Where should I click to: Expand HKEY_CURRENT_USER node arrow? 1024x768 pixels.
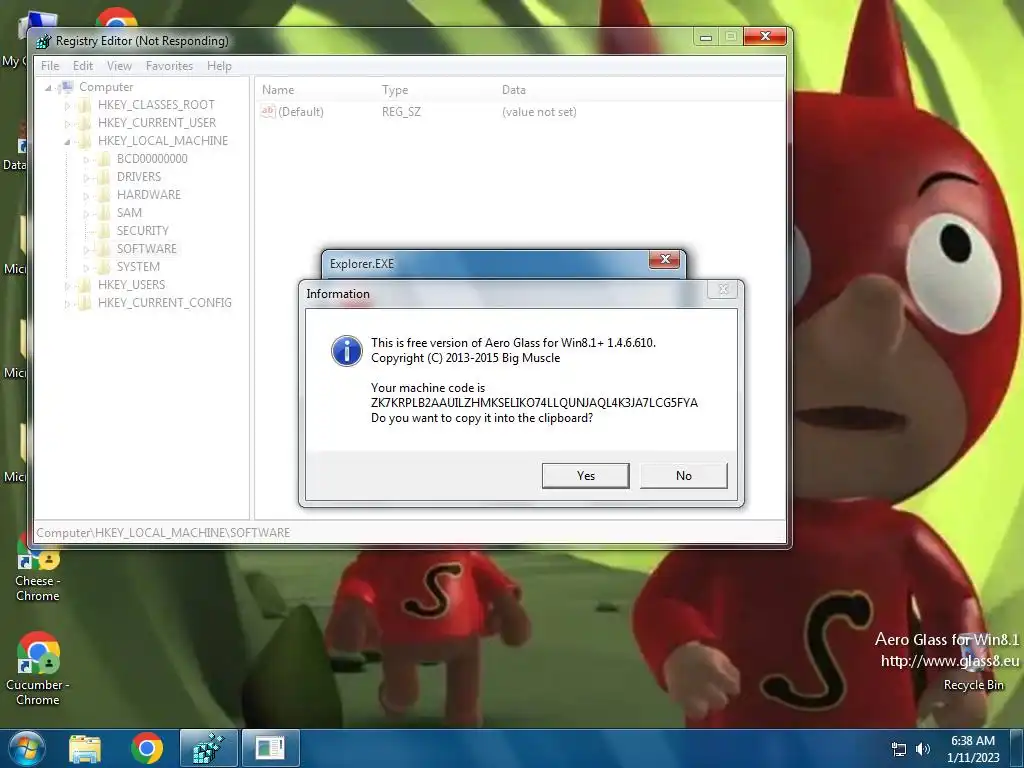coord(67,123)
